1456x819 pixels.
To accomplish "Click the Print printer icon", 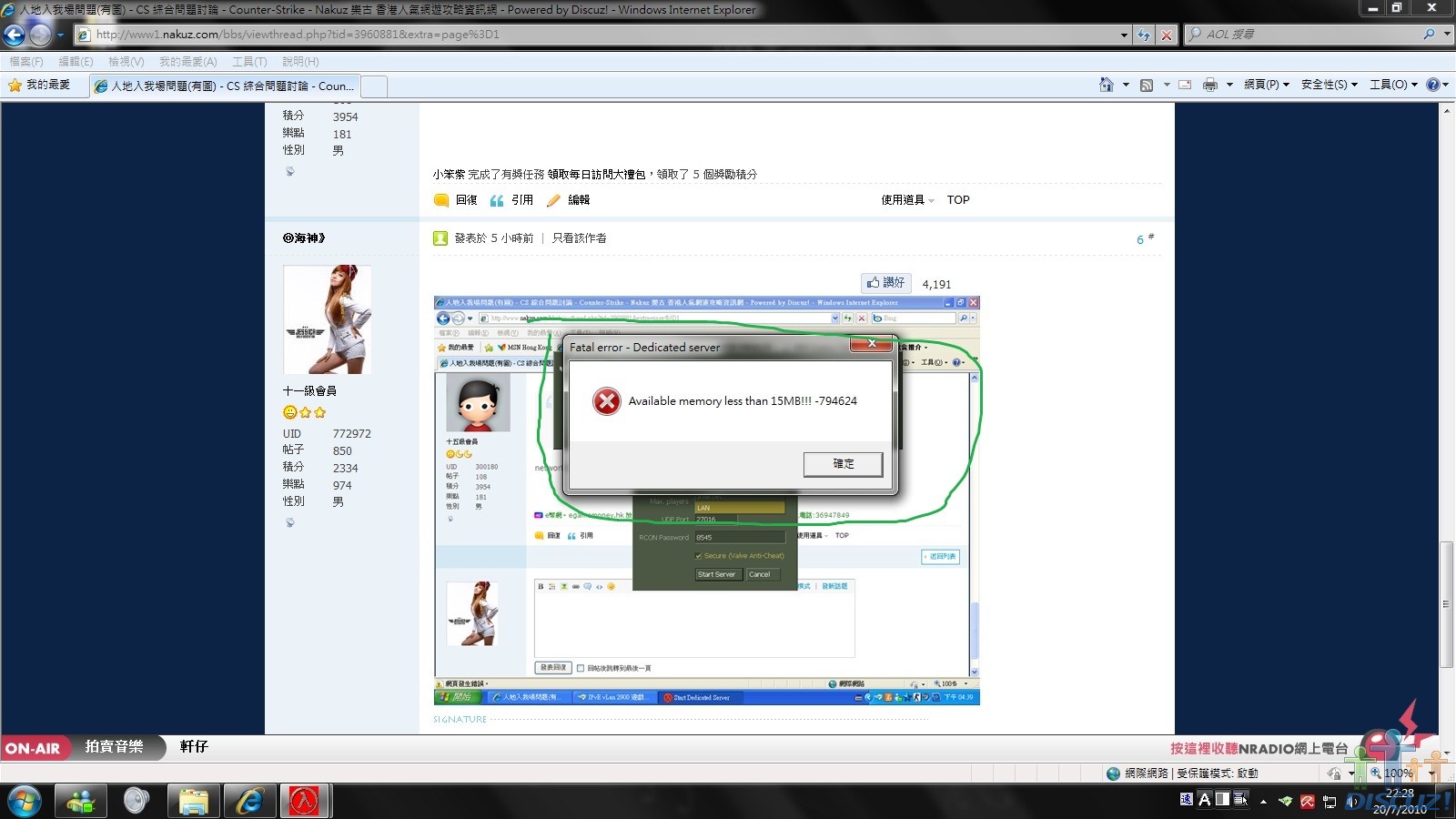I will tap(1209, 85).
